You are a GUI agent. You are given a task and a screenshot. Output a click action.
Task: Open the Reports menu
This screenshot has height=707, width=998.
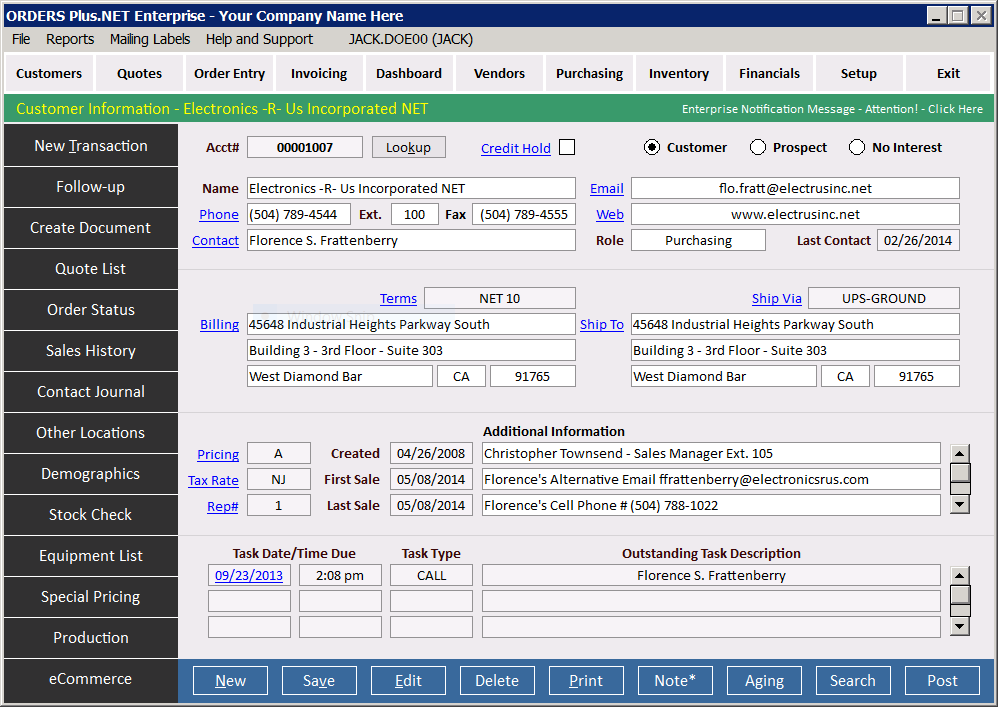tap(70, 39)
